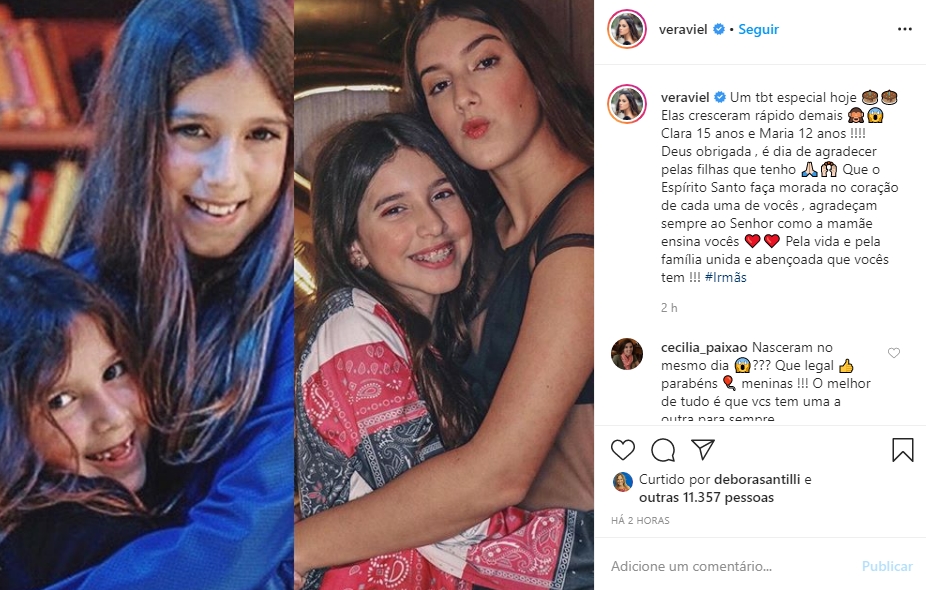Save the post with the bookmark icon
This screenshot has height=590, width=926.
902,450
